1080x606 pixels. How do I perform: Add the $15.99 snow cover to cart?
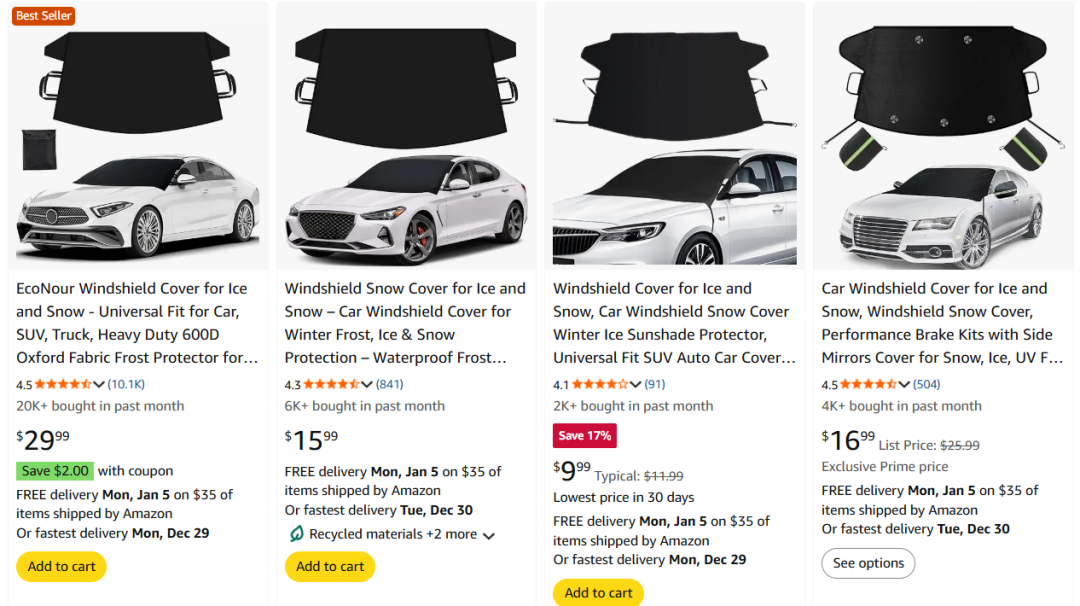[x=330, y=567]
